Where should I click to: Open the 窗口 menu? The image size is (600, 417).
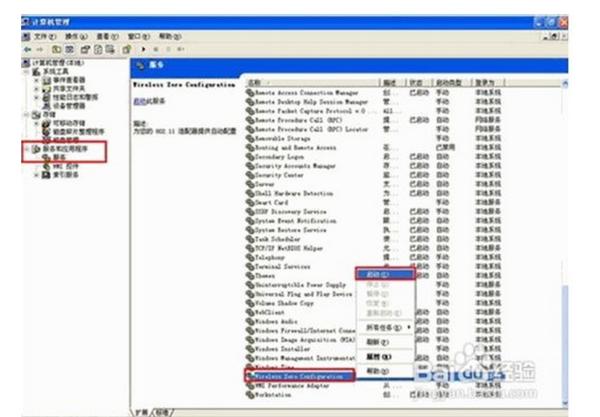pyautogui.click(x=139, y=37)
